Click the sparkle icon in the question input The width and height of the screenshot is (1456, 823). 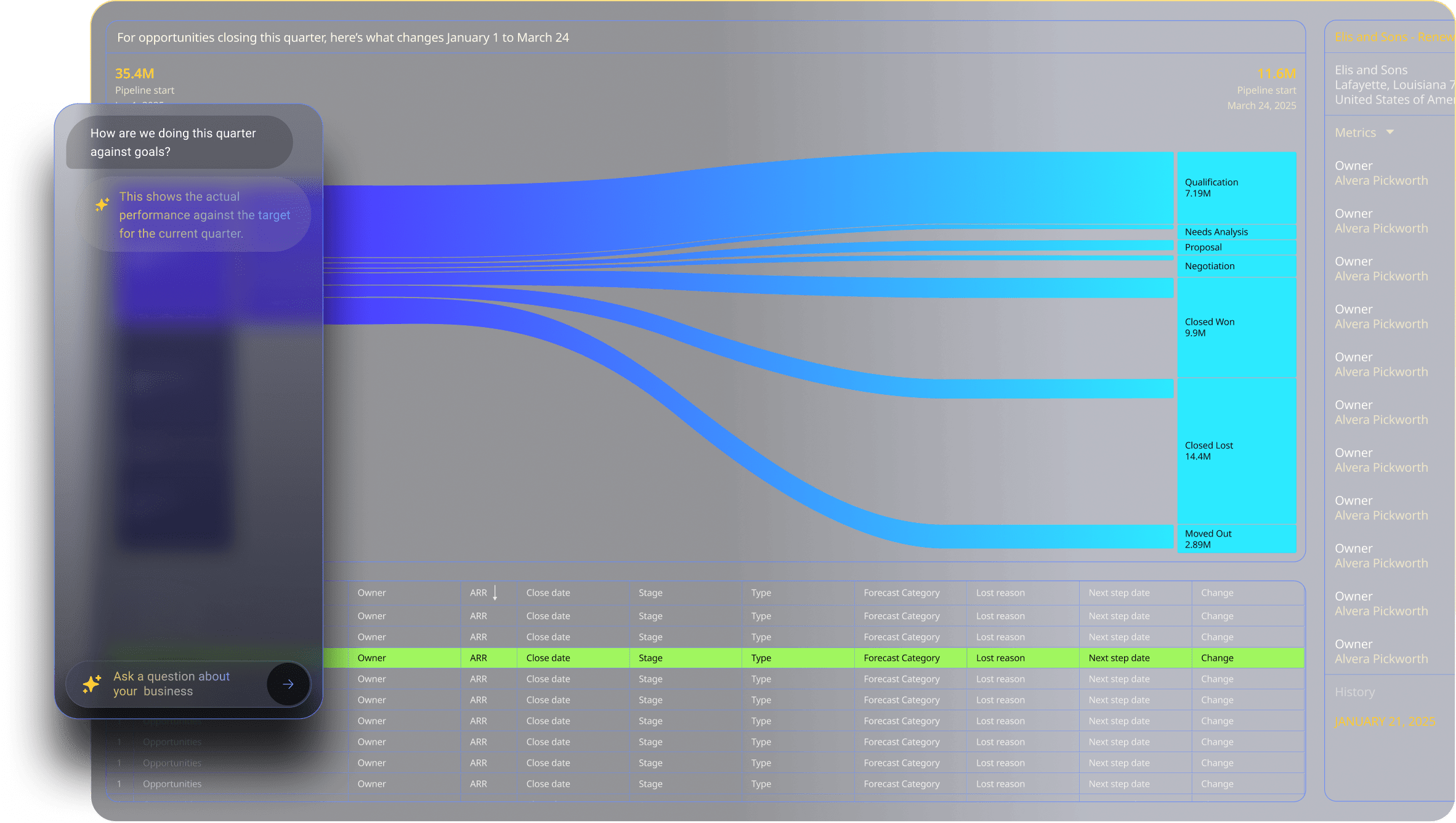[92, 684]
